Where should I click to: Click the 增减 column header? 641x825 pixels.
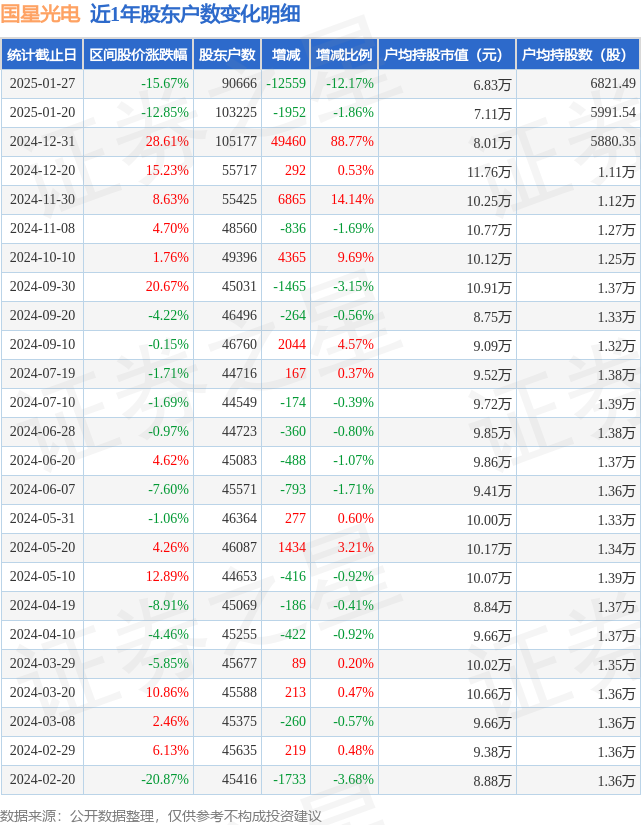[285, 55]
